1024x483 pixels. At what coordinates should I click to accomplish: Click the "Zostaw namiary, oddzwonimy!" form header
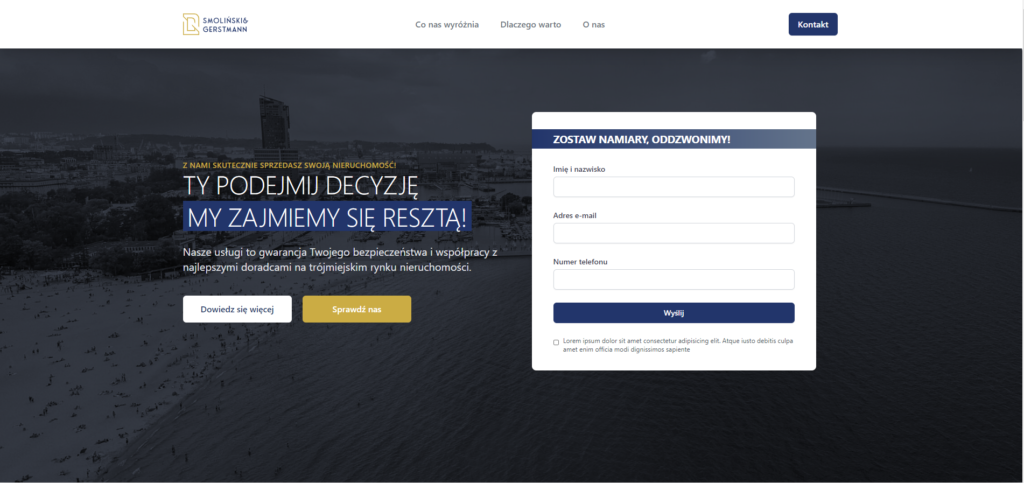pos(642,139)
